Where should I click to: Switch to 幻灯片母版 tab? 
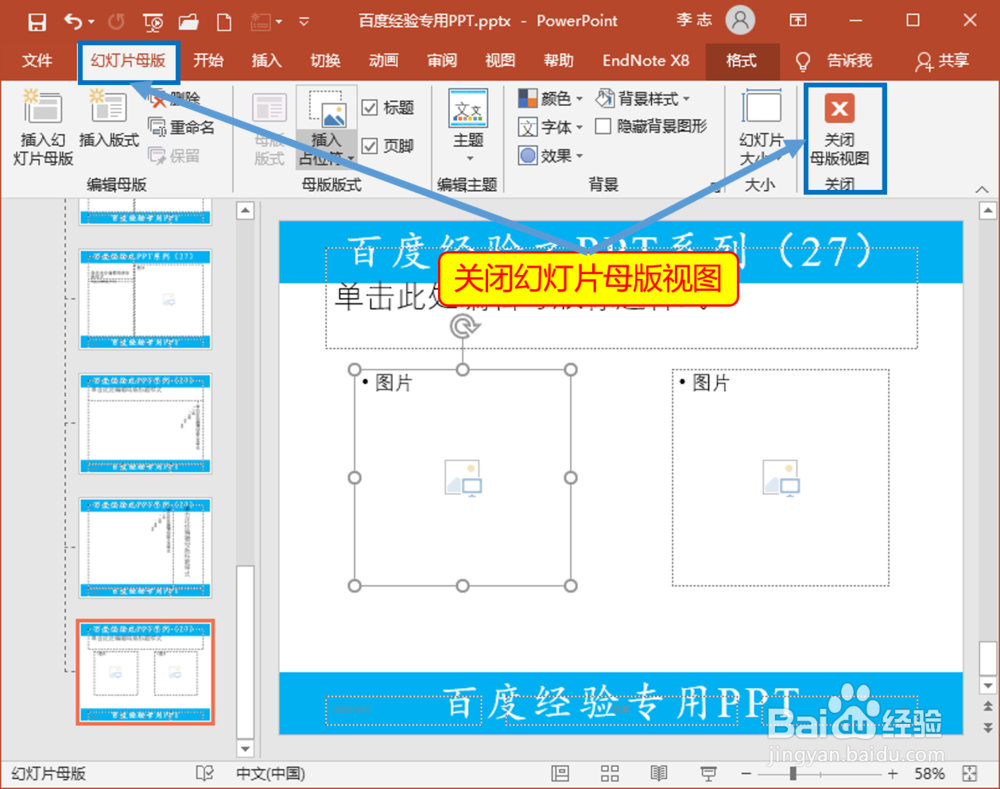pyautogui.click(x=128, y=61)
